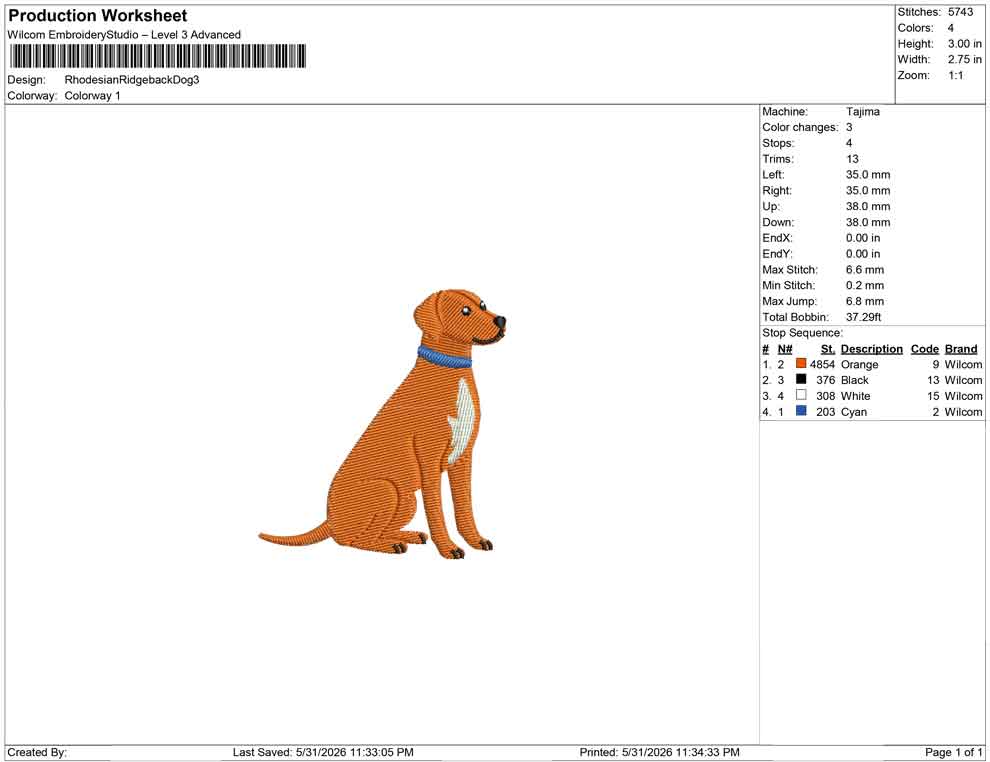This screenshot has width=990, height=762.
Task: Click the Last Saved timestamp in footer
Action: point(323,752)
